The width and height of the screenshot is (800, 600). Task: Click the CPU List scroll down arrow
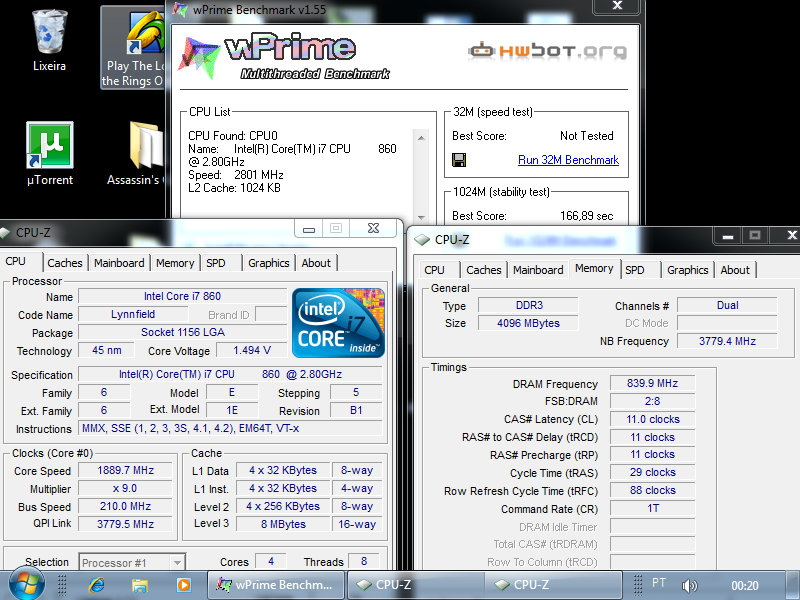421,217
